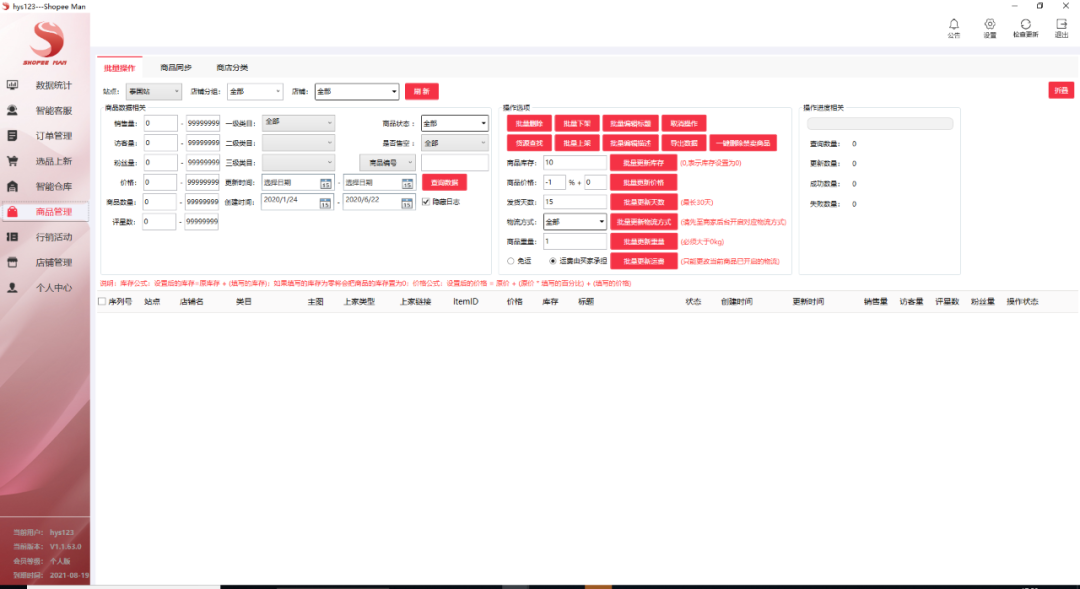
Task: Open the 商品编号 search type dropdown
Action: (388, 163)
